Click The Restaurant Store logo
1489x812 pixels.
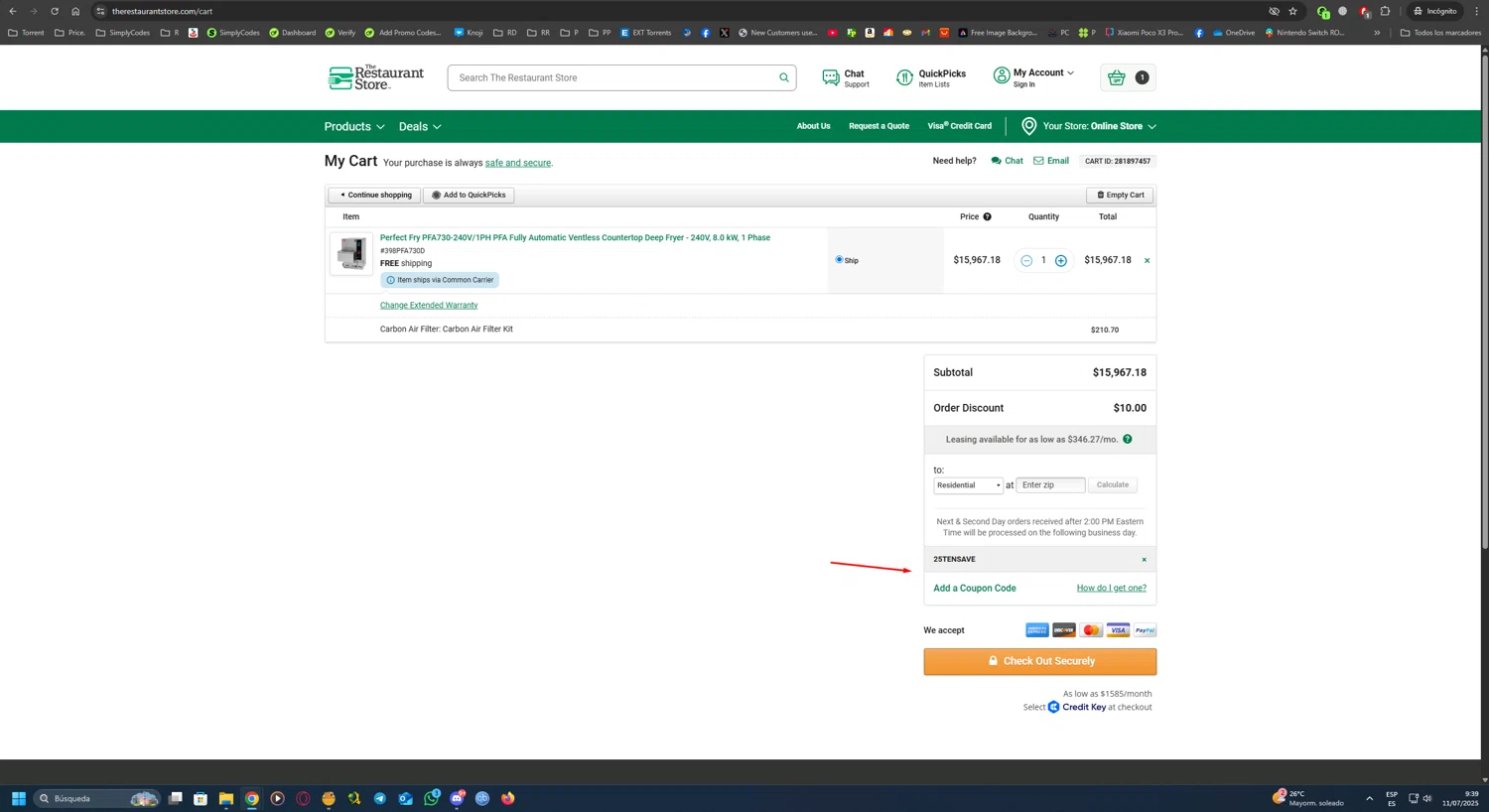click(x=376, y=77)
